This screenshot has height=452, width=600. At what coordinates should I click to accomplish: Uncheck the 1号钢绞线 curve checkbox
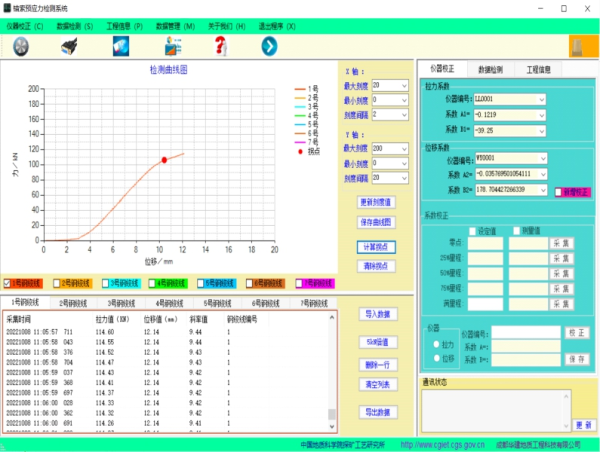[8, 283]
